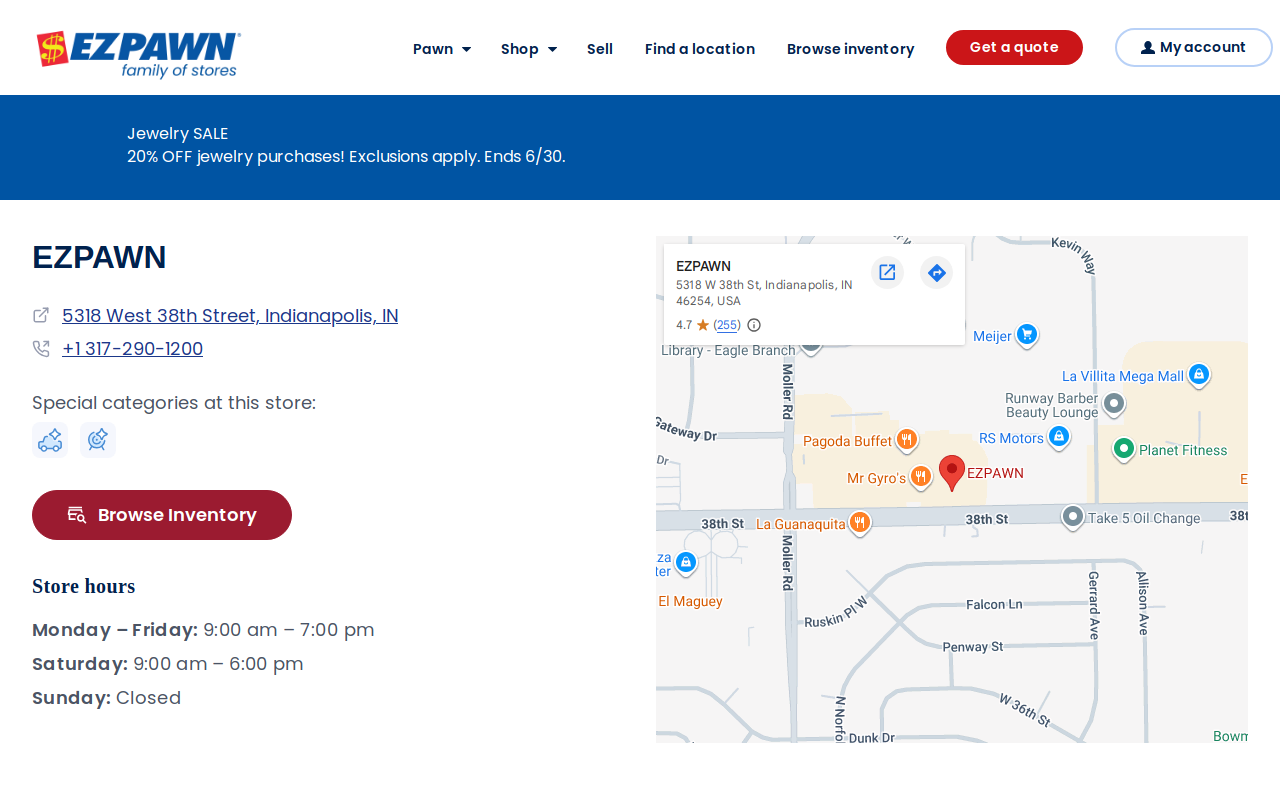The image size is (1280, 800).
Task: Open the 255 reviews link on map
Action: point(727,325)
